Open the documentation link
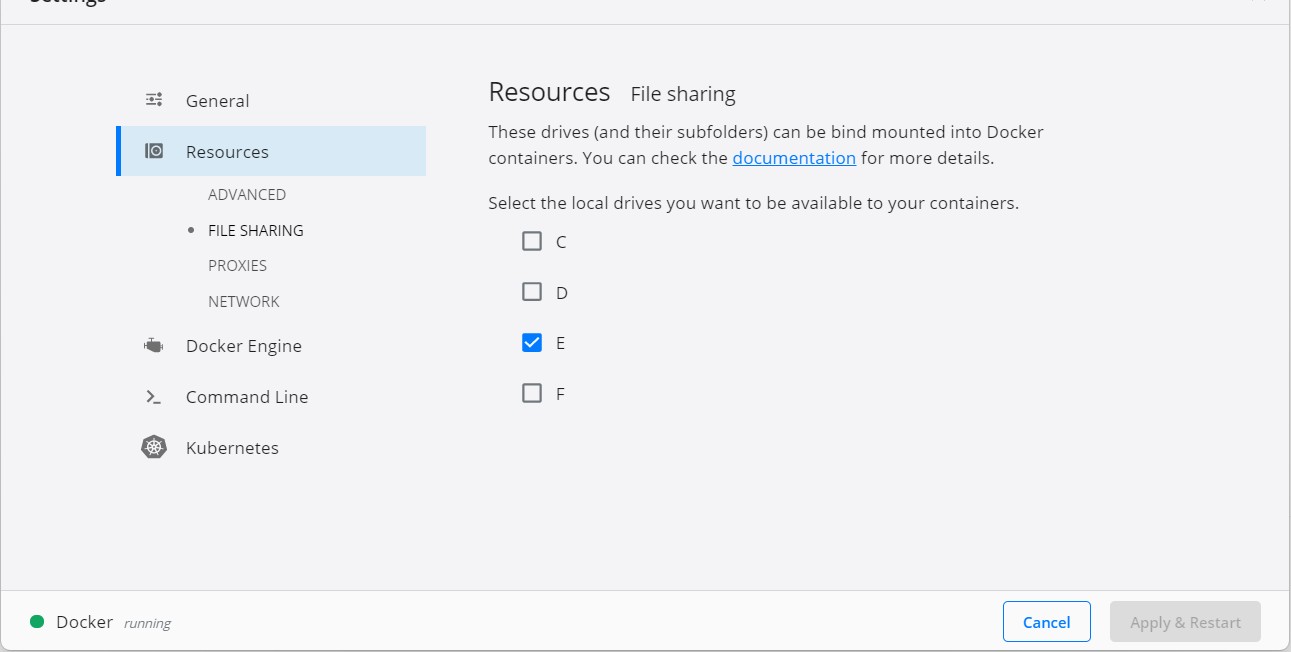 [794, 158]
